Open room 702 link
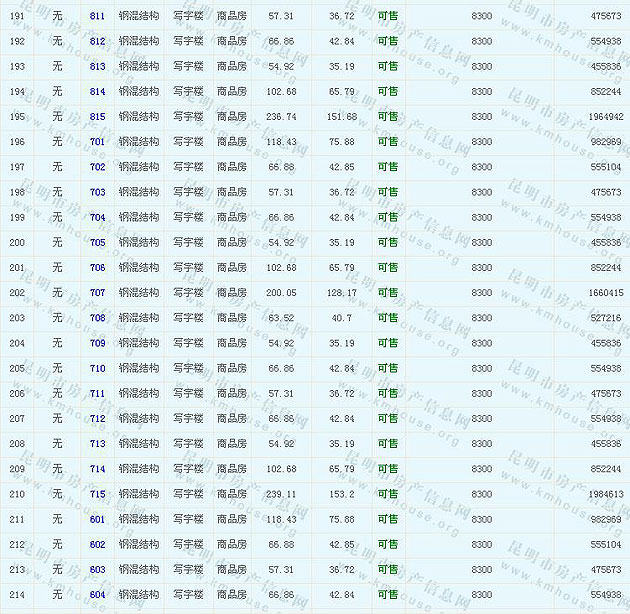 pos(97,167)
